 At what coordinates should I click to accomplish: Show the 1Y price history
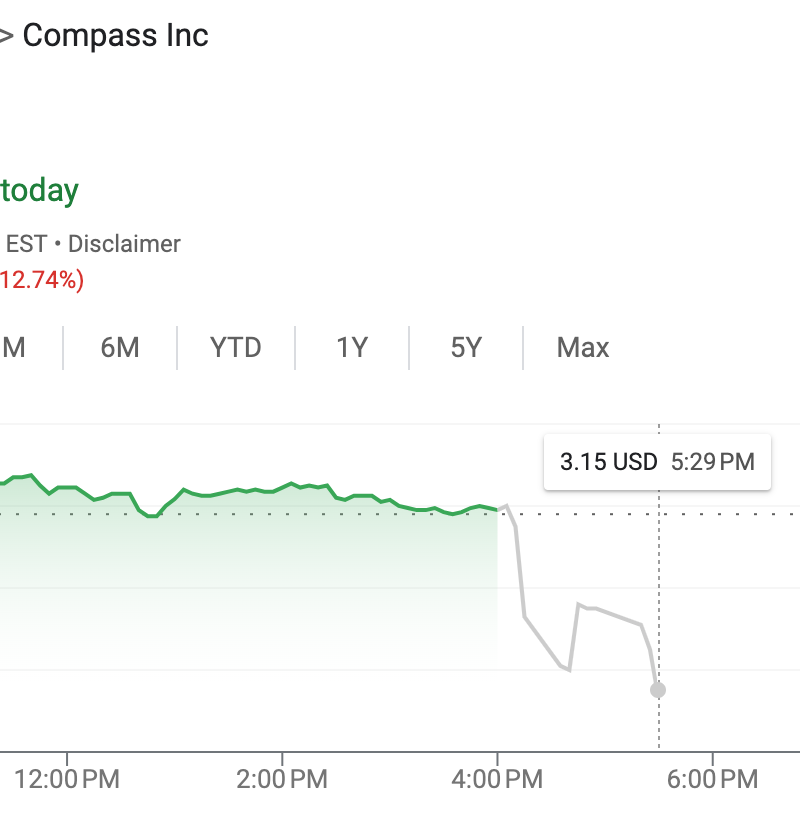click(352, 348)
